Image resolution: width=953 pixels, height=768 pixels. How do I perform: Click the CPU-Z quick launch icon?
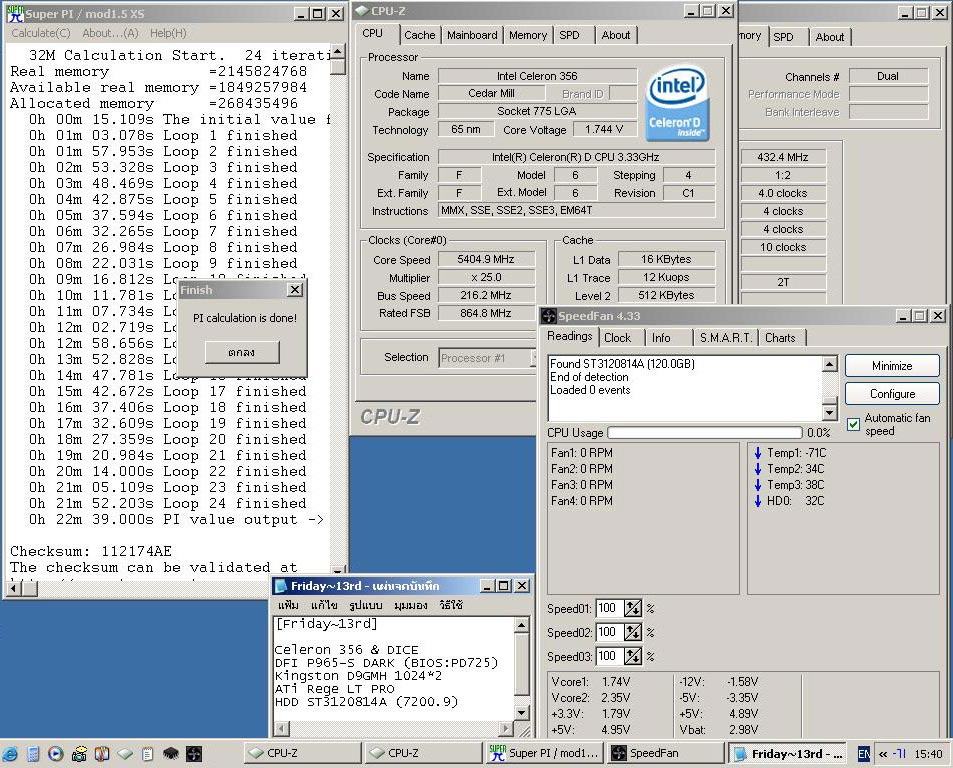(125, 754)
